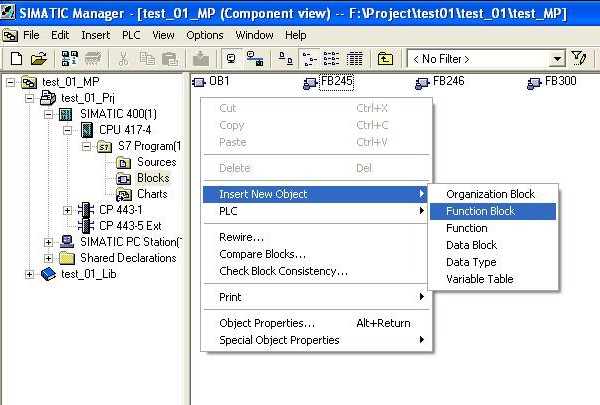Screen dimensions: 600x405
Task: Open the PLC menu in menu bar
Action: (x=131, y=35)
